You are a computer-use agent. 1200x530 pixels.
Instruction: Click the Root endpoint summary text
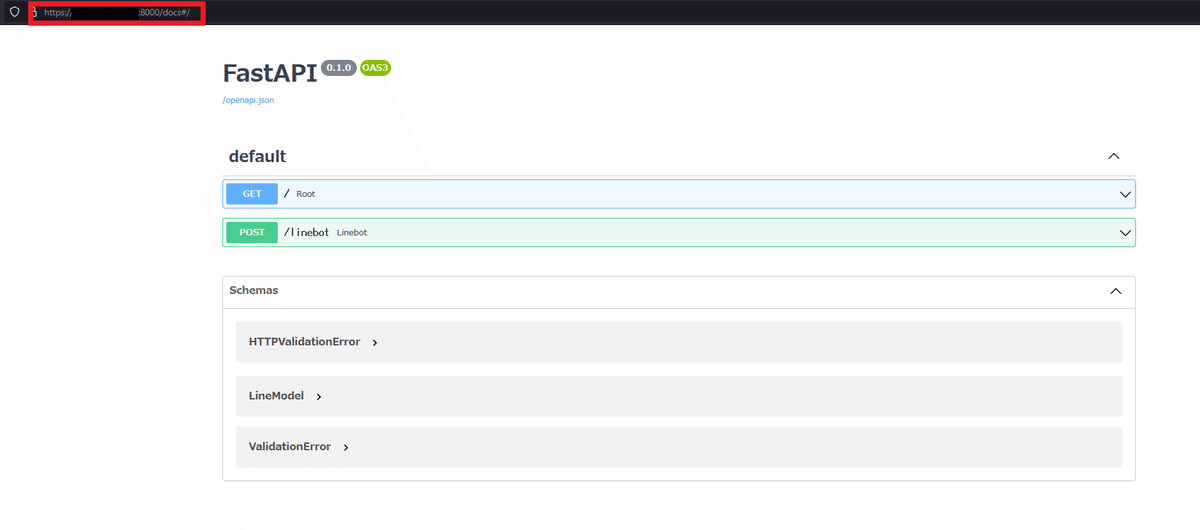pyautogui.click(x=305, y=194)
